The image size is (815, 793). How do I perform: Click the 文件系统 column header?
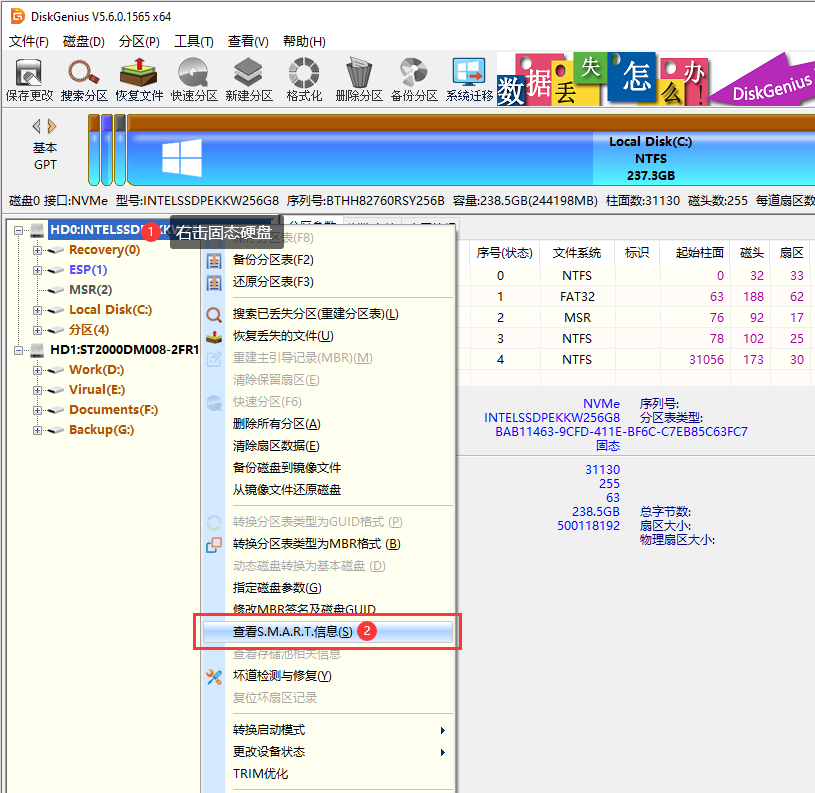coord(576,253)
